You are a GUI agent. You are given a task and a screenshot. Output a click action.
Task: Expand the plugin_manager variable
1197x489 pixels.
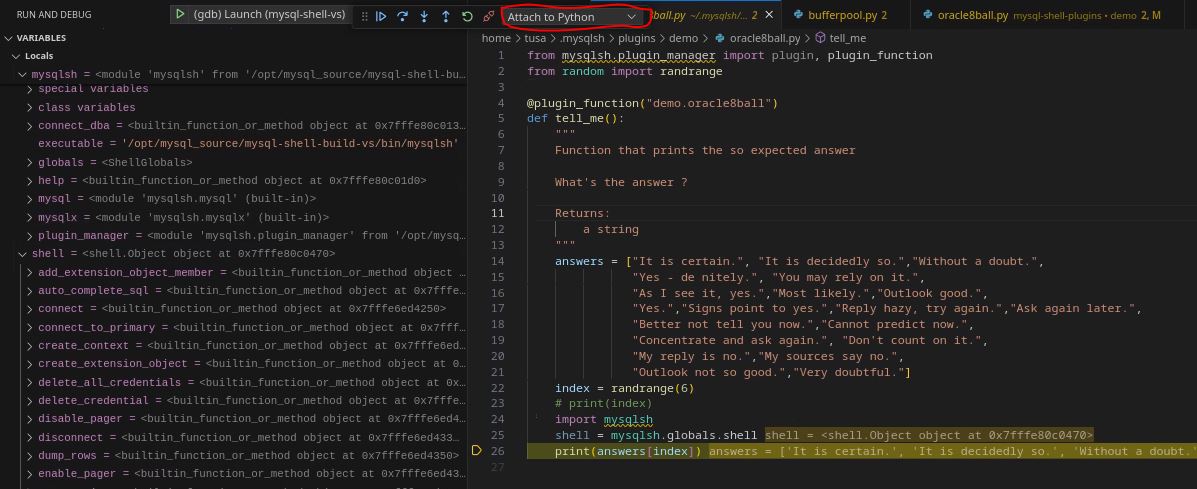click(x=29, y=236)
